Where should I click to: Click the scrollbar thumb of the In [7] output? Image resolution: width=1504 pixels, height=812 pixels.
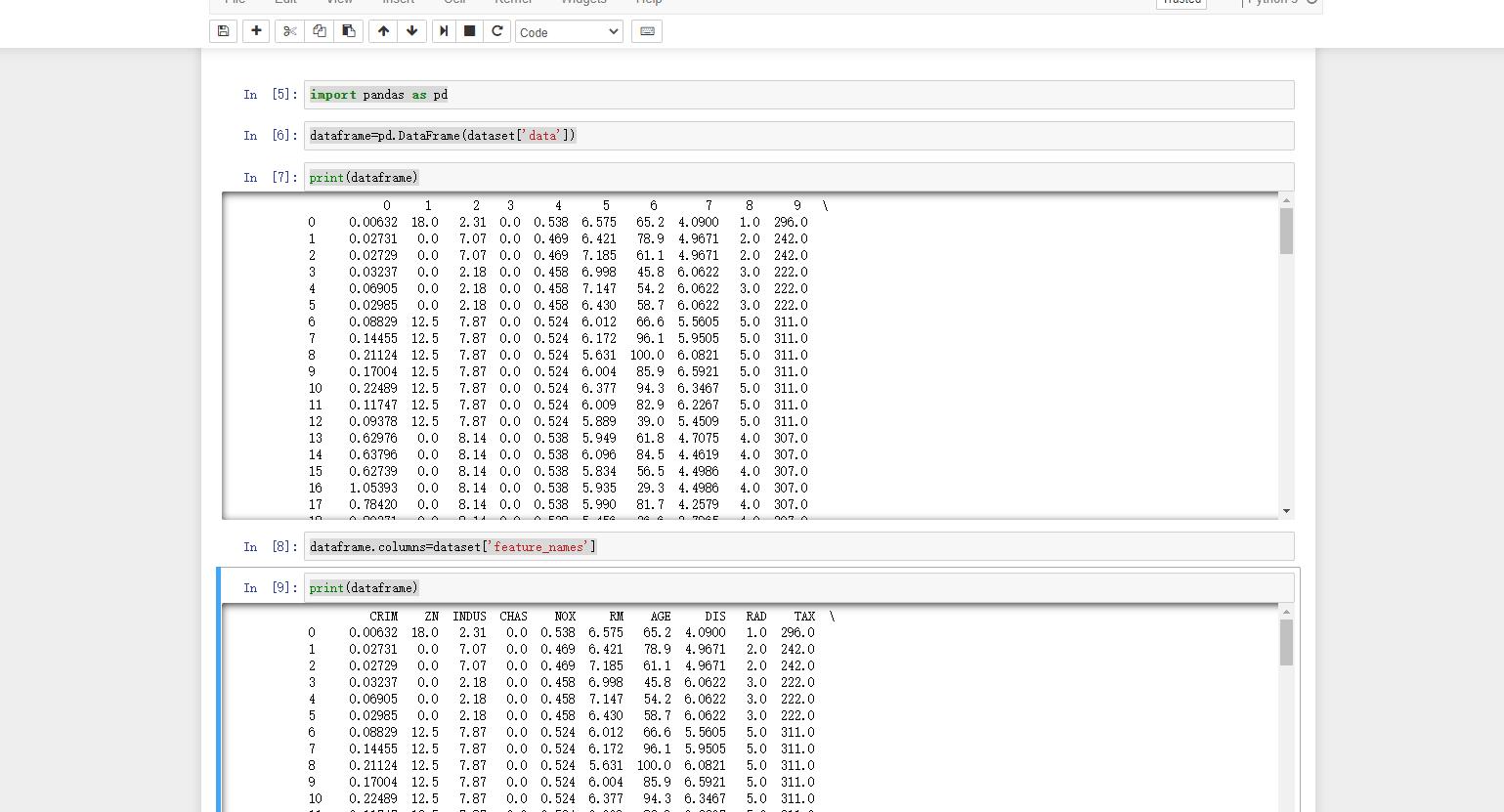[x=1286, y=232]
